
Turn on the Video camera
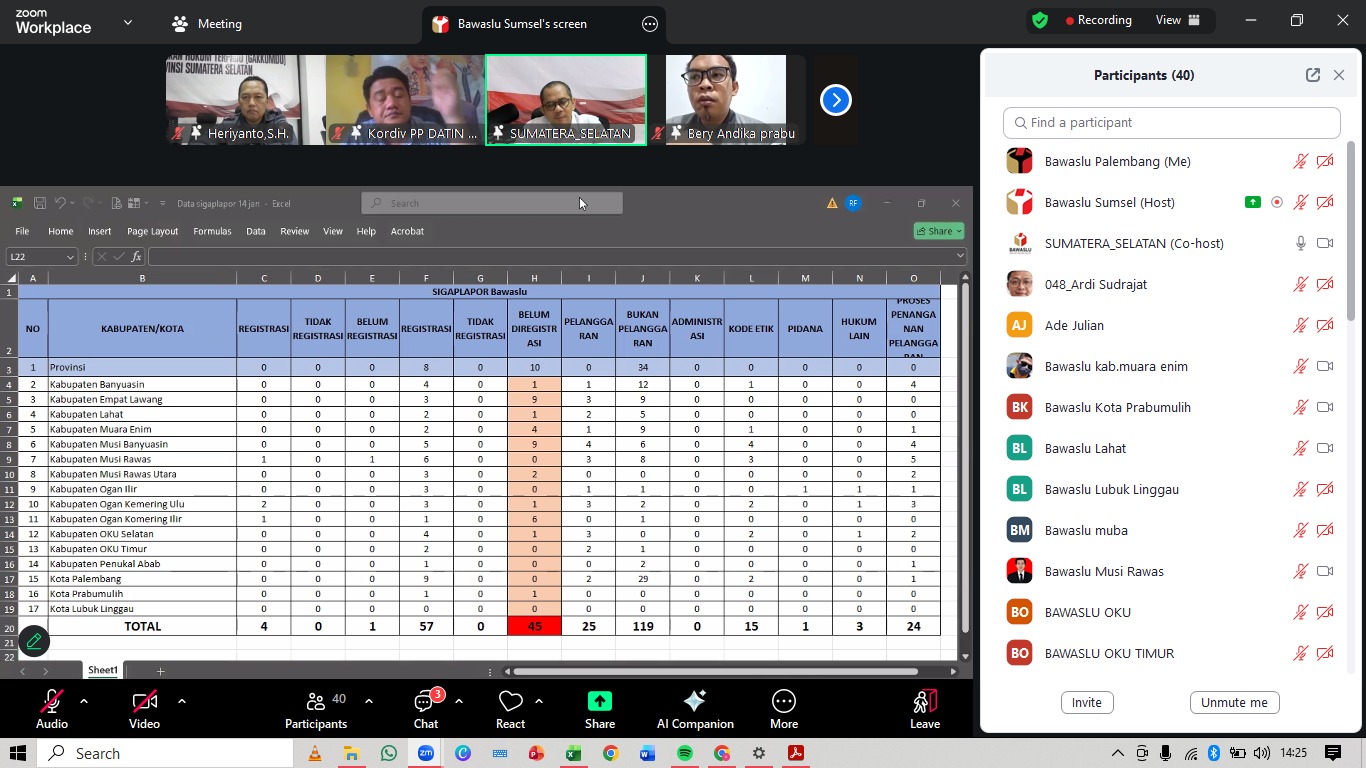[x=144, y=702]
